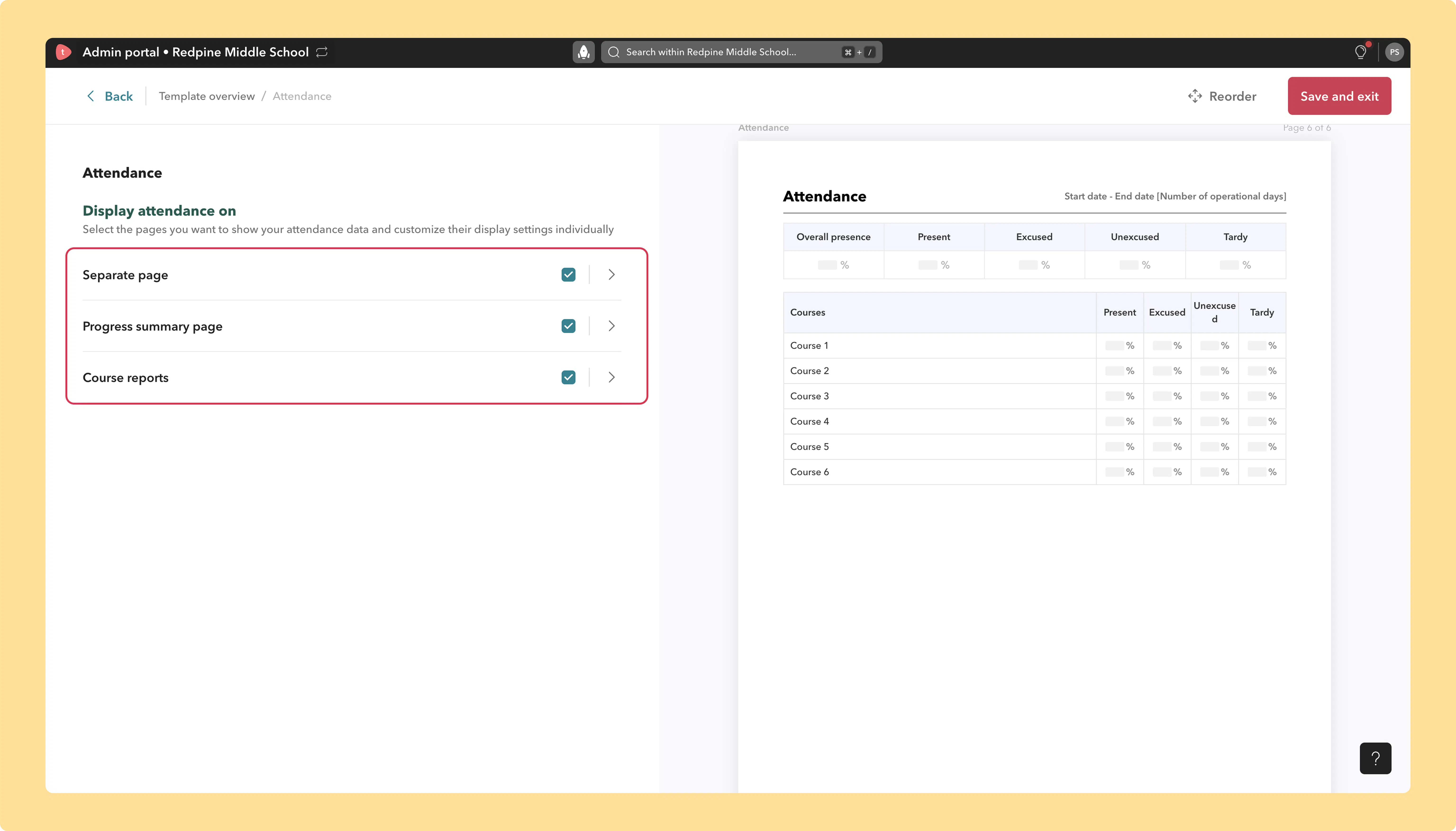Uncheck the Progress summary page checkbox
The width and height of the screenshot is (1456, 831).
pyautogui.click(x=568, y=326)
